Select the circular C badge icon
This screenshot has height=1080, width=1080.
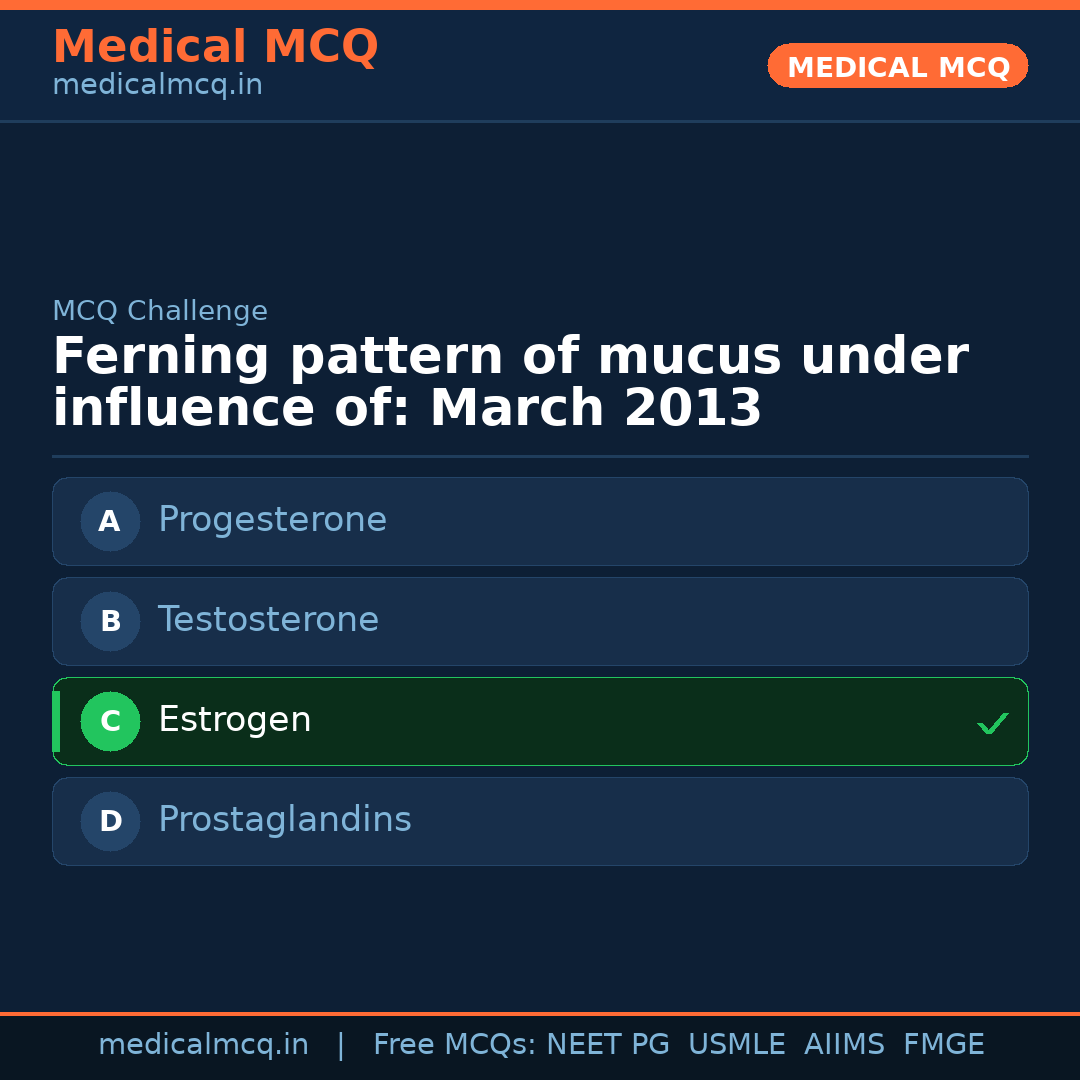[x=110, y=721]
